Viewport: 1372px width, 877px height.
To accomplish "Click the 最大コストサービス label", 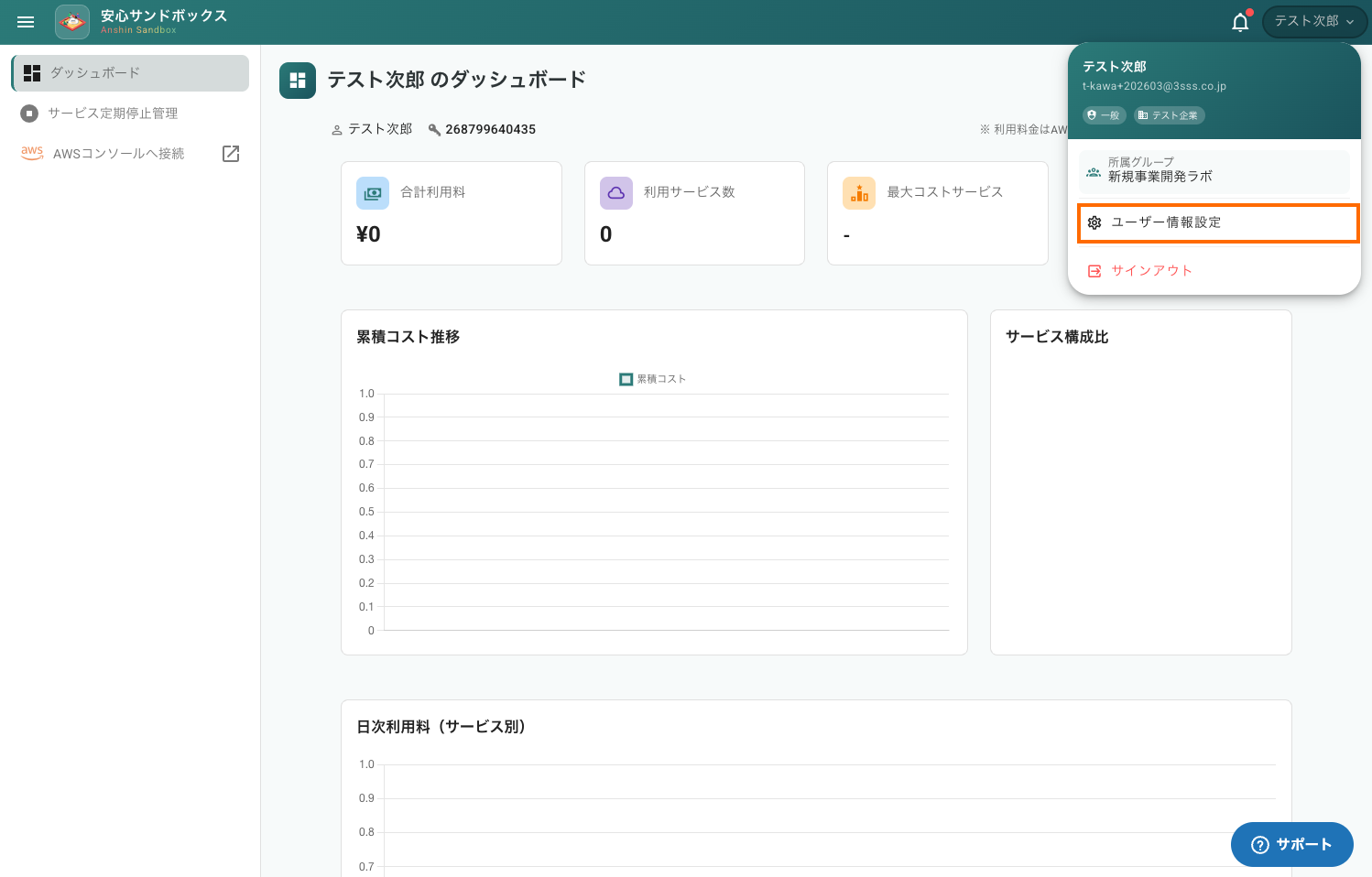I will point(945,192).
